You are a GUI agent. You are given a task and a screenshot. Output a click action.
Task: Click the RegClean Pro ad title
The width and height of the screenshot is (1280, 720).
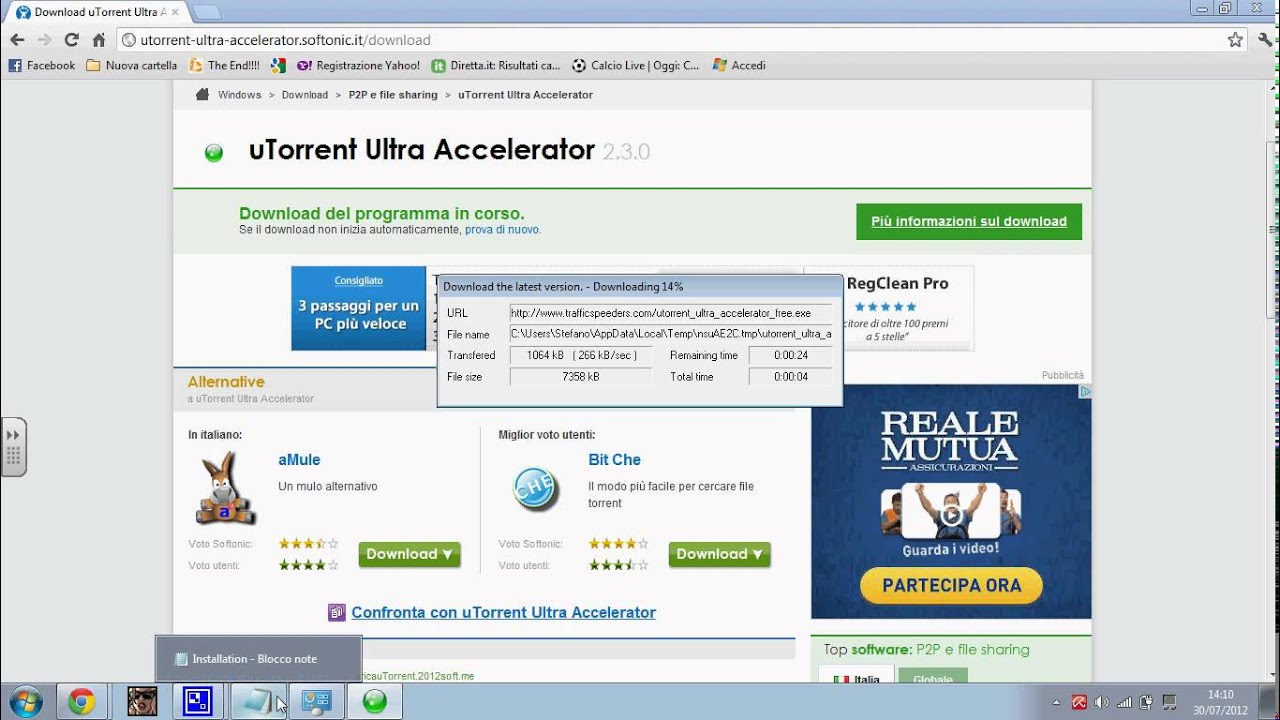897,283
